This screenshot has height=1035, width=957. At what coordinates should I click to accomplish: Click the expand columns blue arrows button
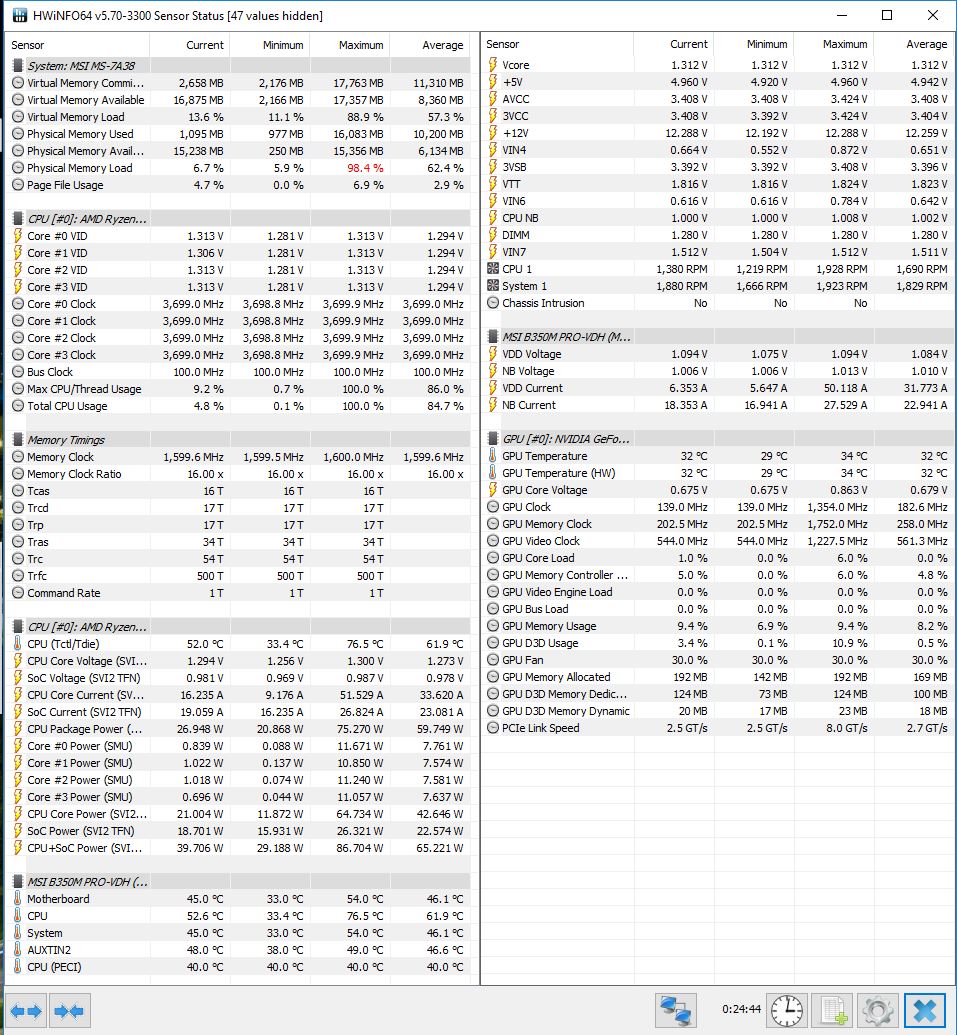click(26, 1011)
